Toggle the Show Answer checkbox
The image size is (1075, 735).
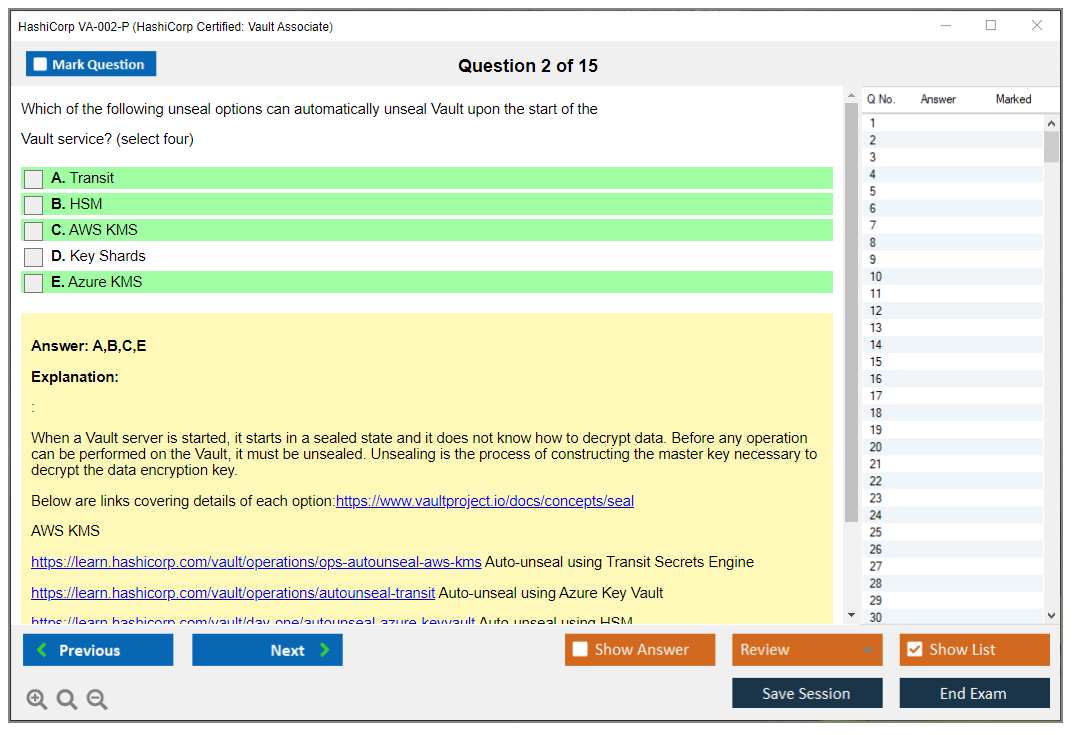pos(581,650)
